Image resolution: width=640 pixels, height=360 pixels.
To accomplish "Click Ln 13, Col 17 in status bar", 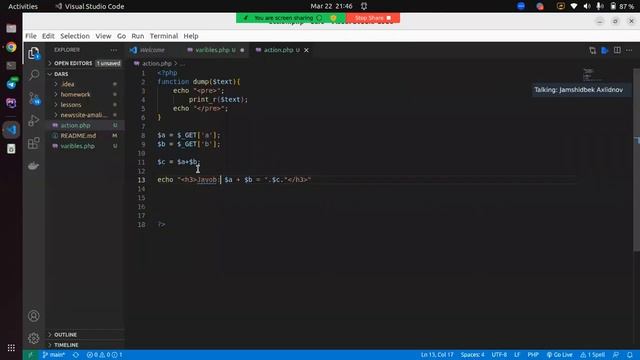I will [437, 355].
